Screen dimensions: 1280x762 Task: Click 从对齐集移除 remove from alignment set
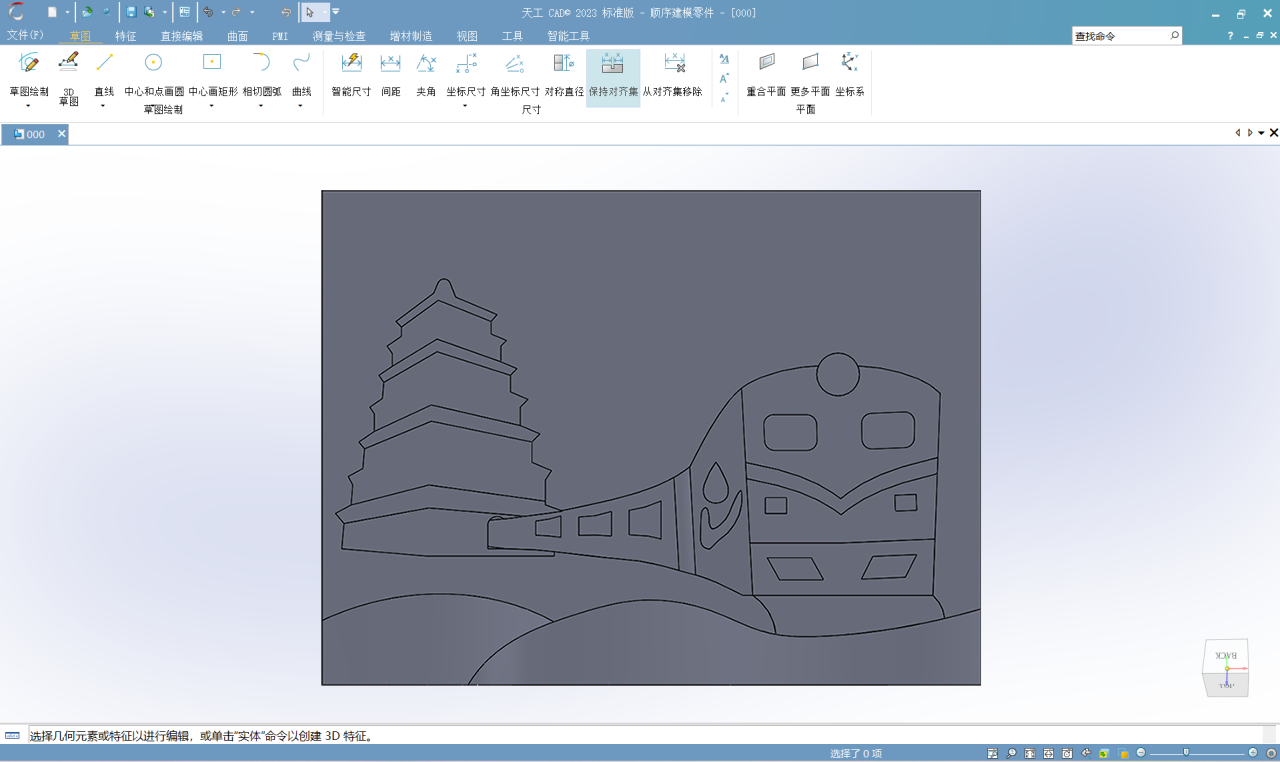(672, 74)
